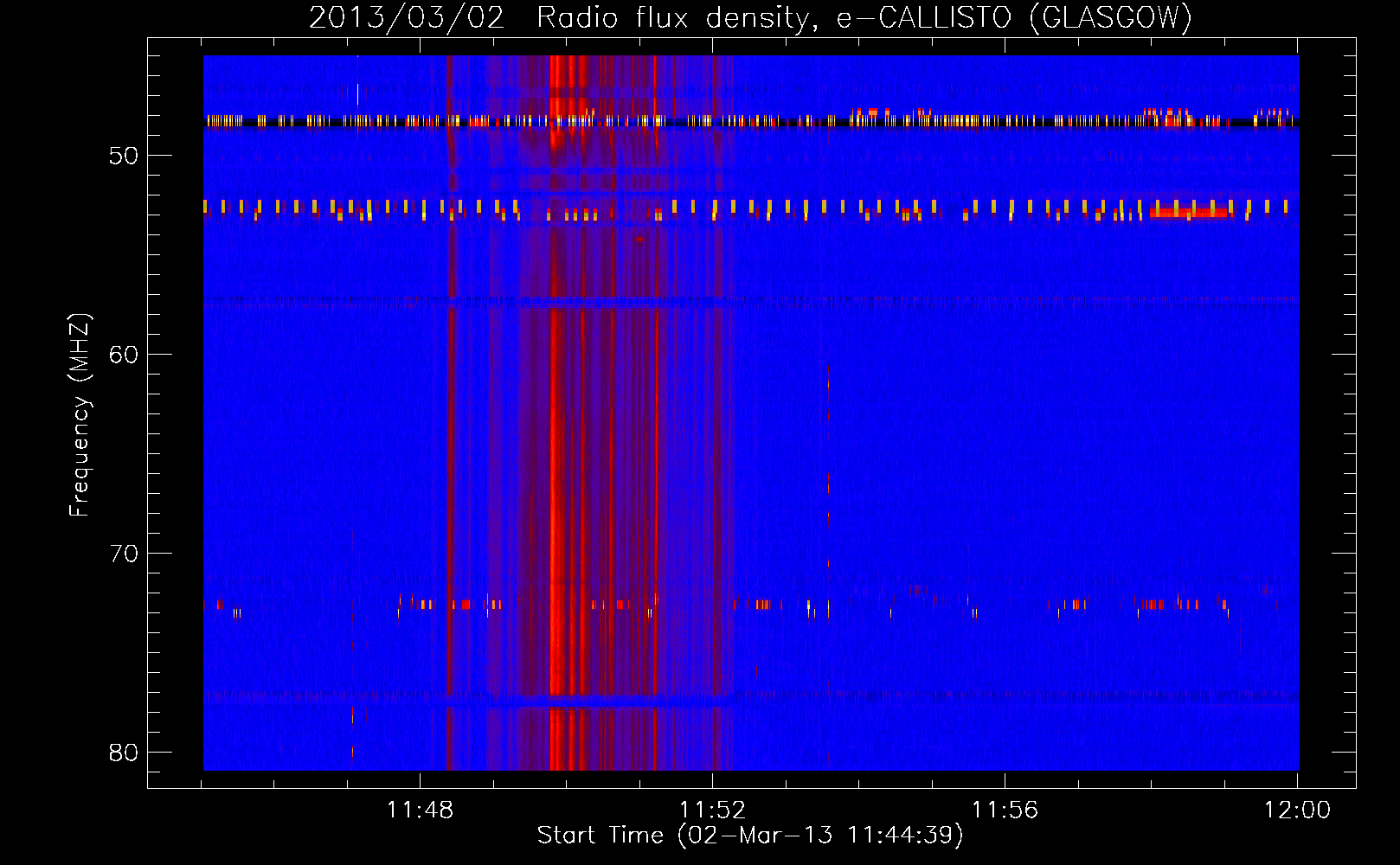Click the 60 frequency tick label
The width and height of the screenshot is (1400, 865).
(x=124, y=356)
